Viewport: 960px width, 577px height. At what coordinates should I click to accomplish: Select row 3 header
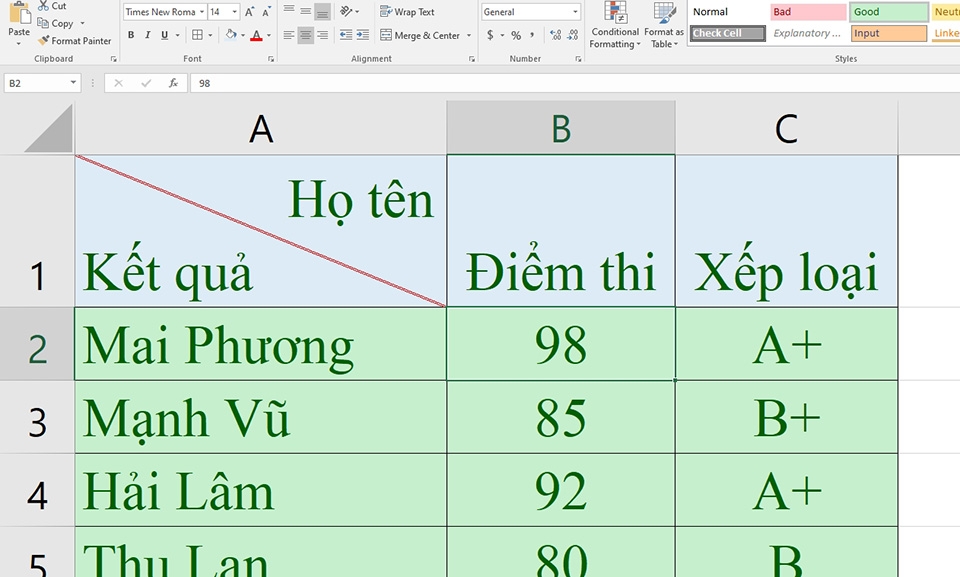[x=37, y=417]
